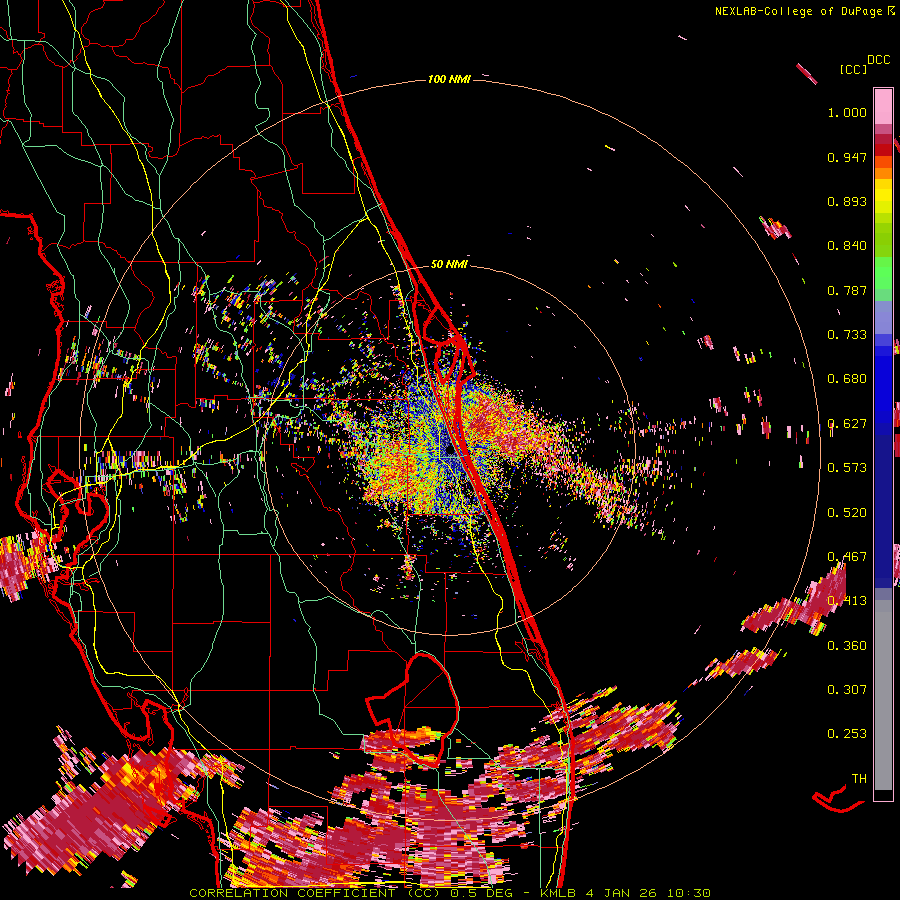The image size is (900, 900).
Task: Click the 0.573 color scale value
Action: pos(847,468)
